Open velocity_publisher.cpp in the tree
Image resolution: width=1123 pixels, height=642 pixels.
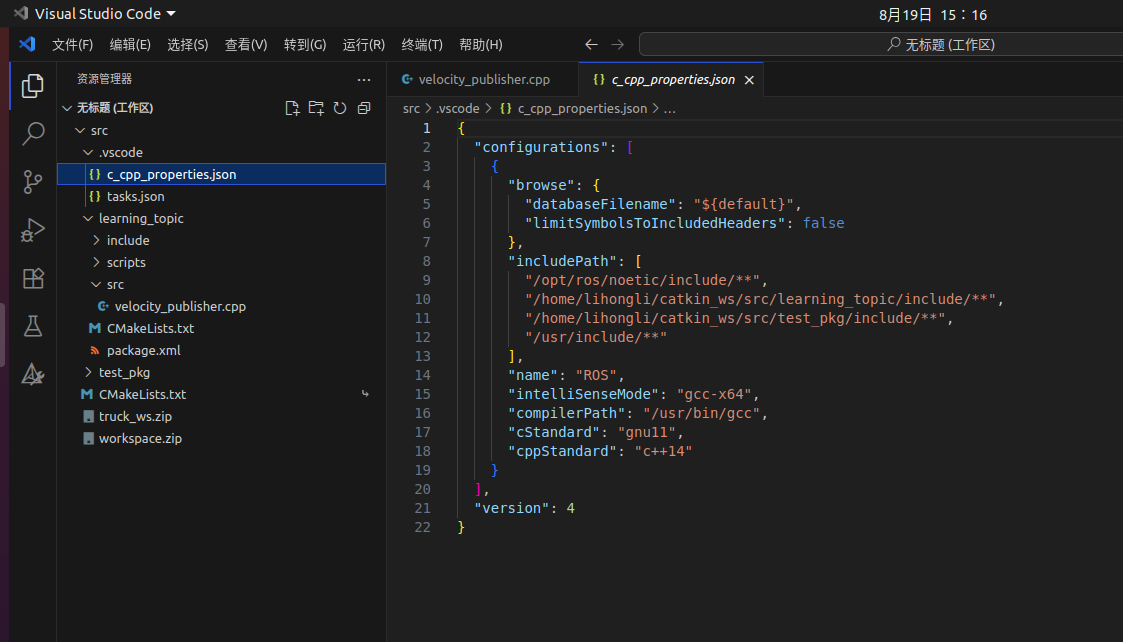(221, 307)
